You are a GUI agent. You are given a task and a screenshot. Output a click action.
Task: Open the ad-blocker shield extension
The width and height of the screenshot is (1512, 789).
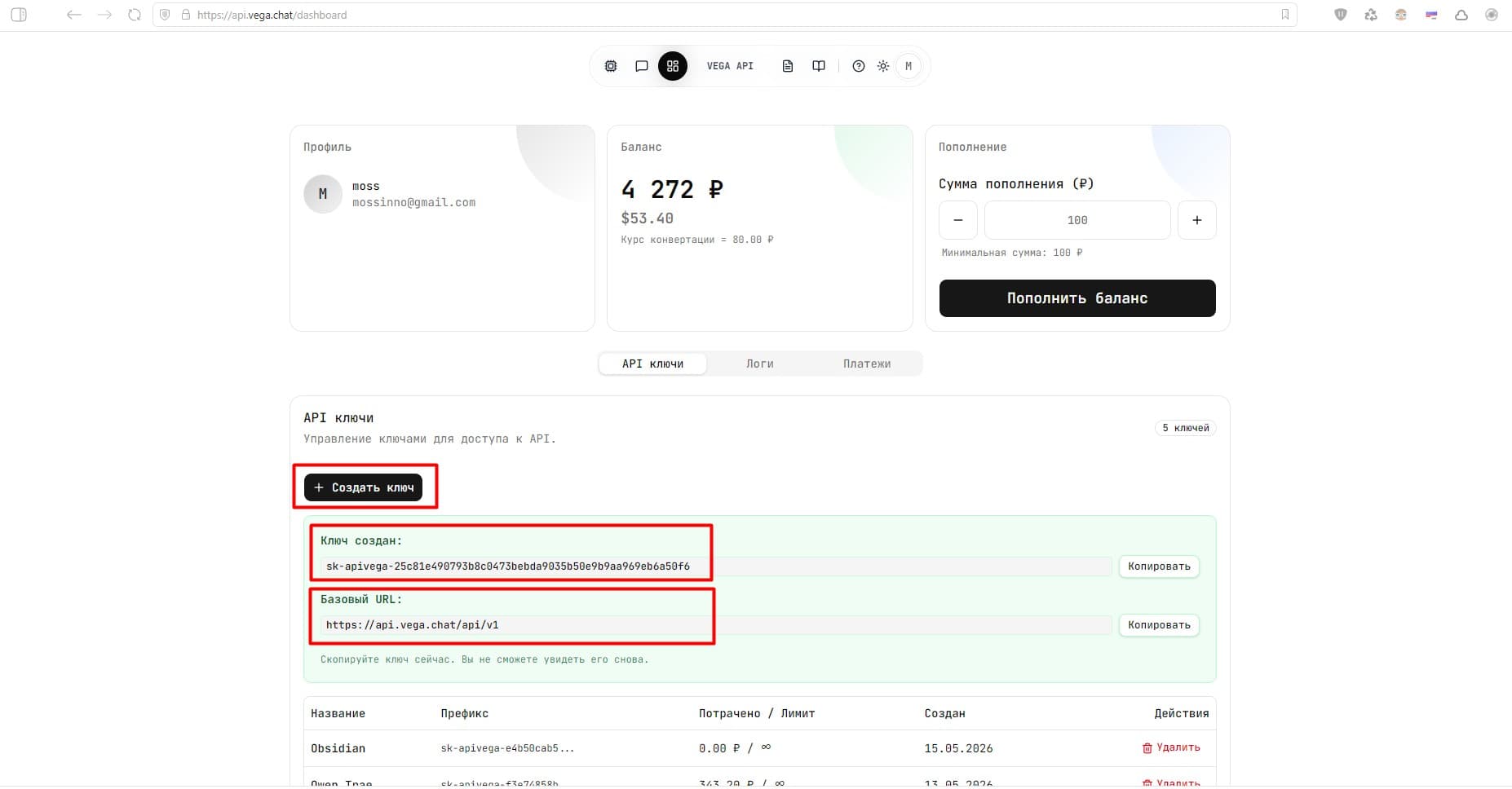point(1341,15)
